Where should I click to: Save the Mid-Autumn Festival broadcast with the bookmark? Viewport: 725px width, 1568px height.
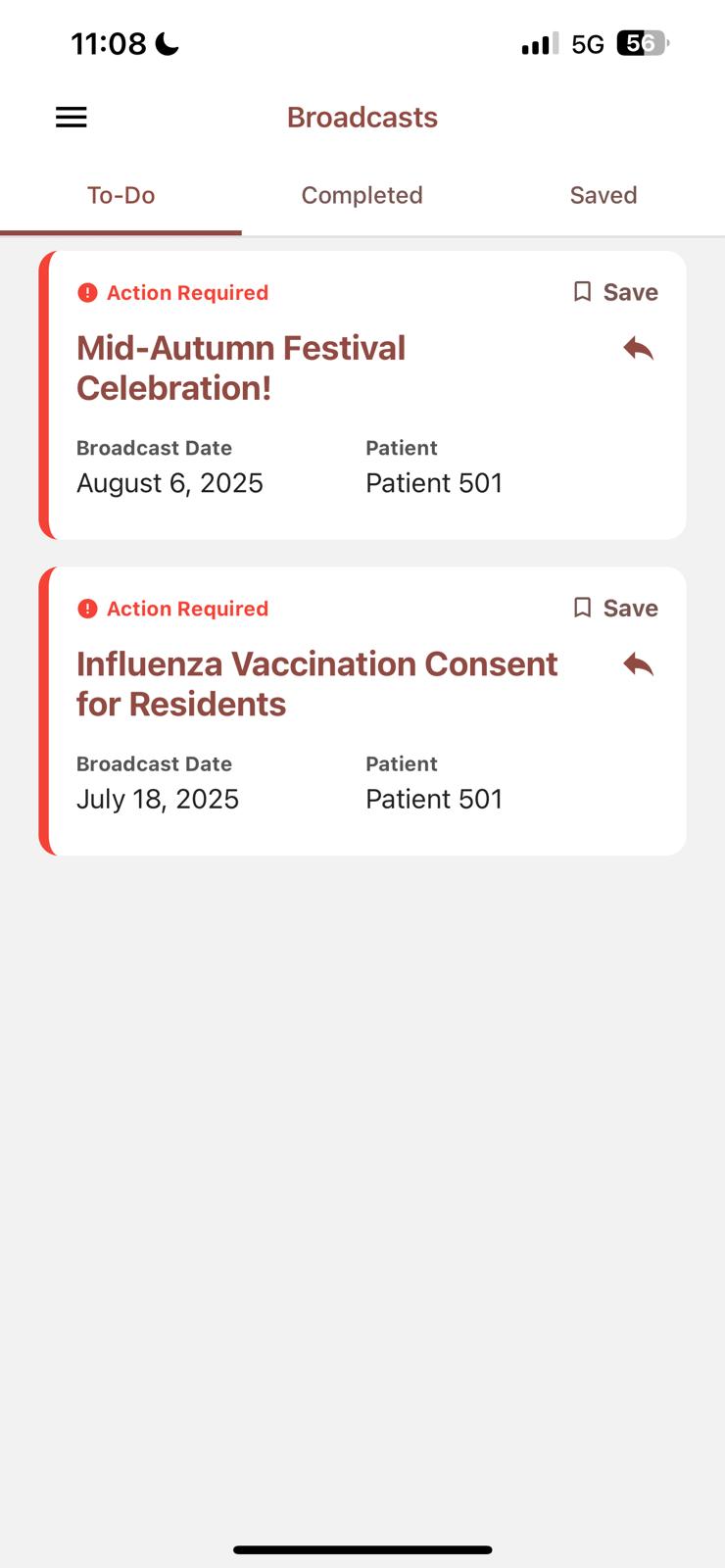(615, 292)
